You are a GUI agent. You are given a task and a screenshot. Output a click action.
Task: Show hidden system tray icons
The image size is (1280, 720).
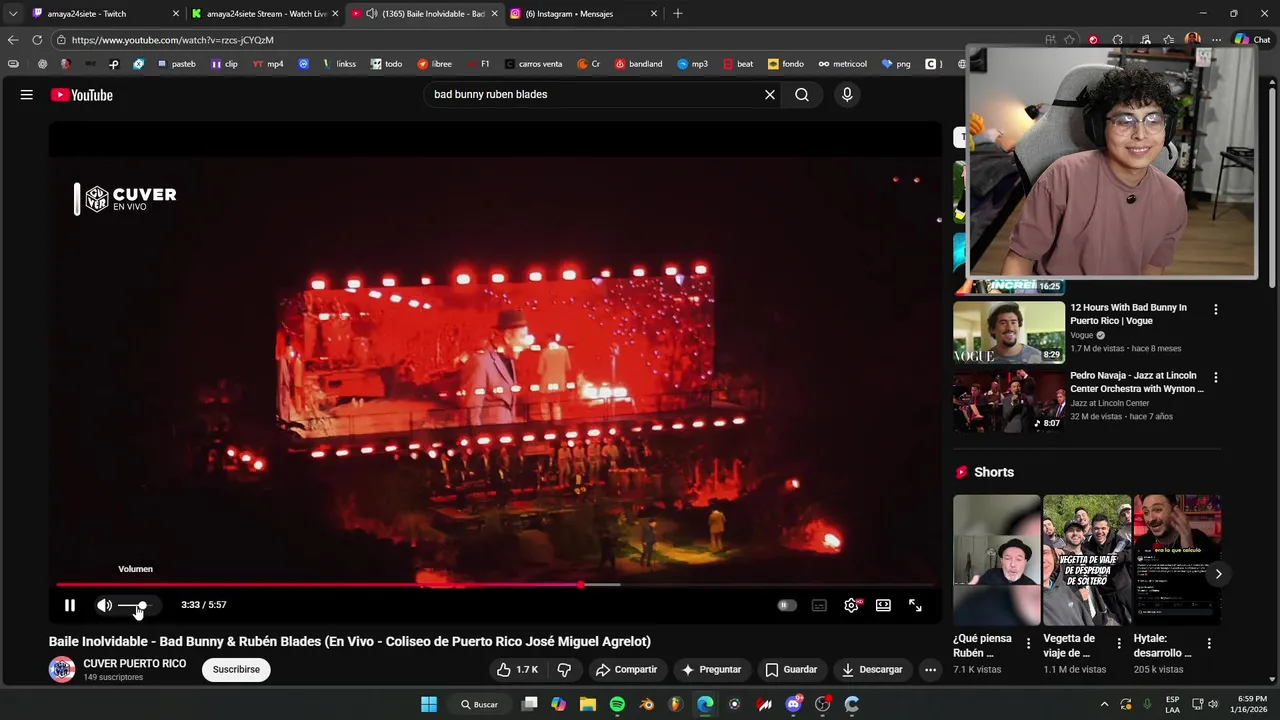click(1104, 704)
